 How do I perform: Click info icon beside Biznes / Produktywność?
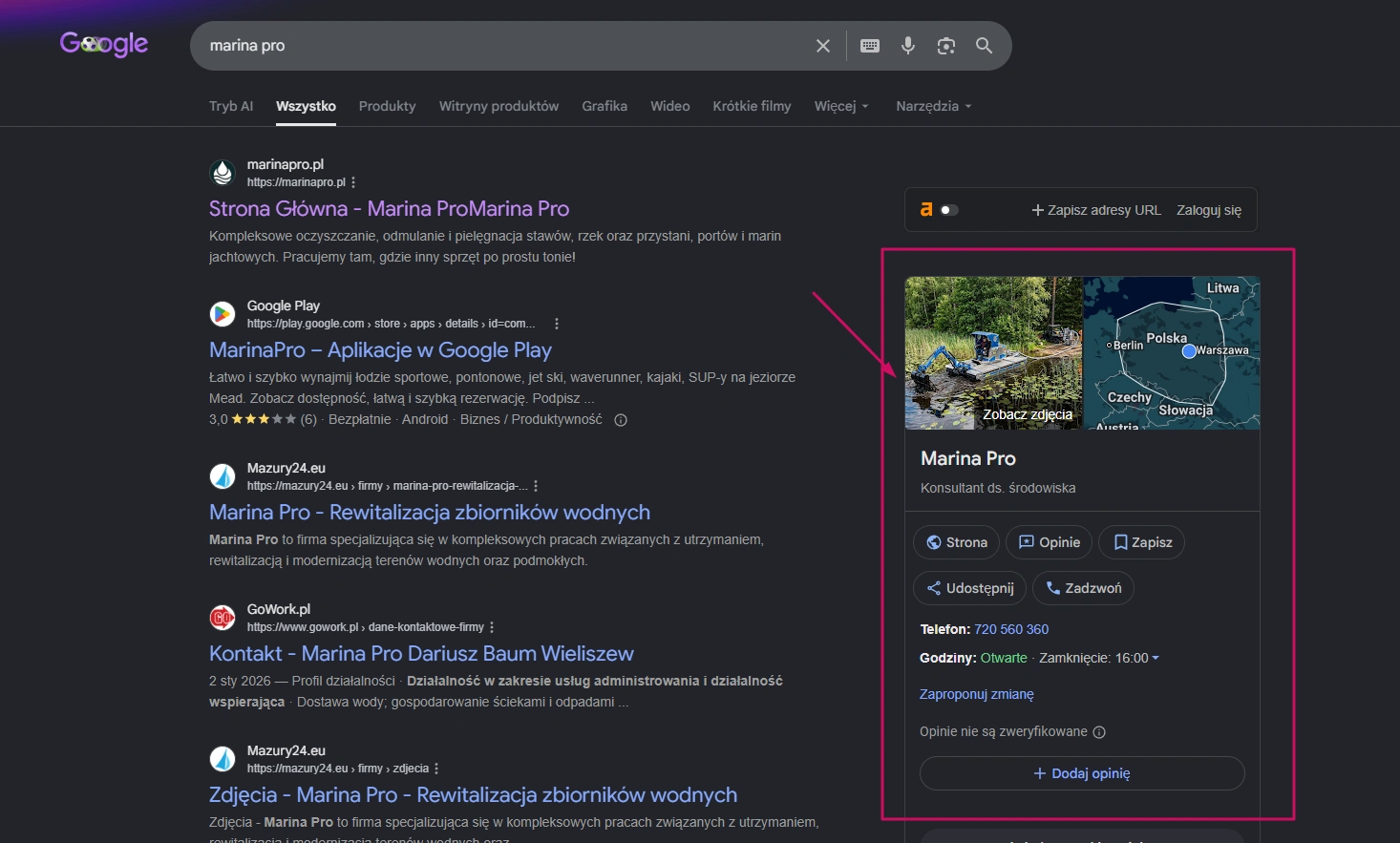click(621, 420)
